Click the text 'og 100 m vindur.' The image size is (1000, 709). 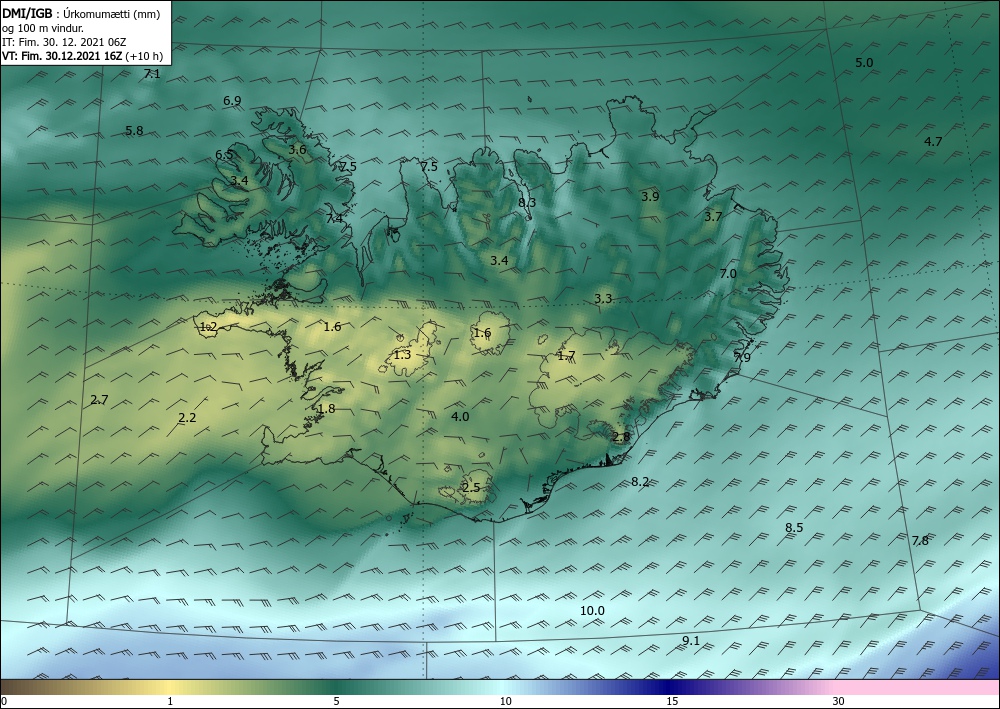pos(43,28)
